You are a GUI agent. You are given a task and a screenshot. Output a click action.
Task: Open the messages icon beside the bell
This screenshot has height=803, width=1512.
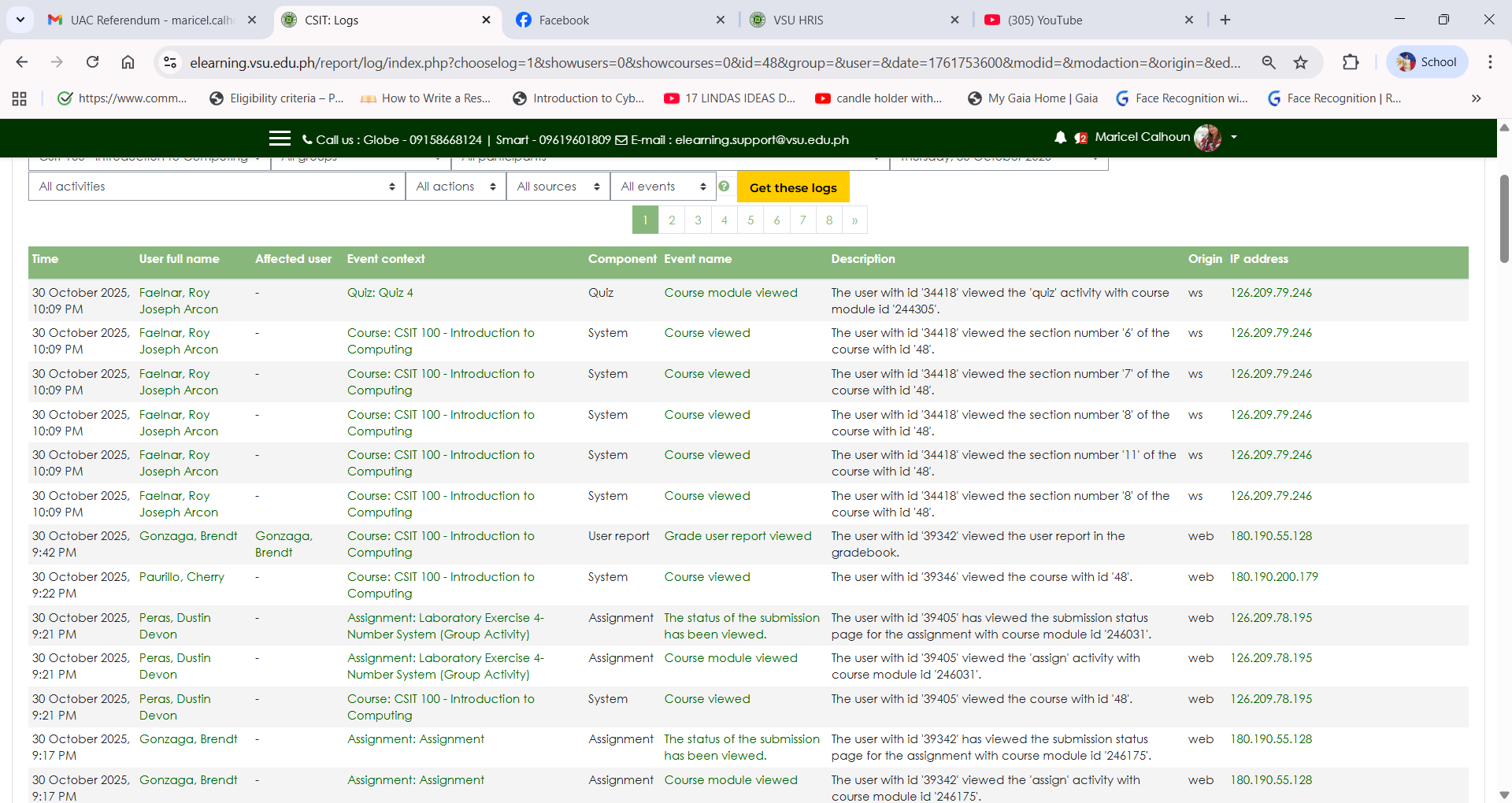[x=1080, y=139]
